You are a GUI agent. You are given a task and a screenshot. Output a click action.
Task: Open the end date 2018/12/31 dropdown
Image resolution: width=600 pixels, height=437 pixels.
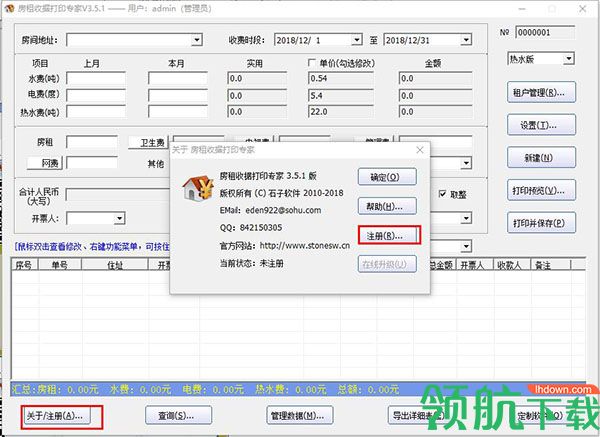click(466, 40)
